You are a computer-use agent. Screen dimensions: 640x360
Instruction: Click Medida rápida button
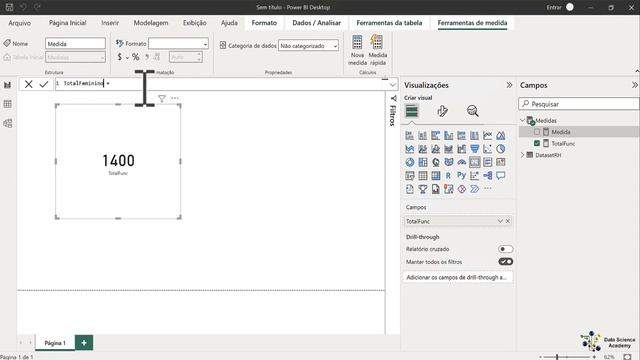coord(378,50)
